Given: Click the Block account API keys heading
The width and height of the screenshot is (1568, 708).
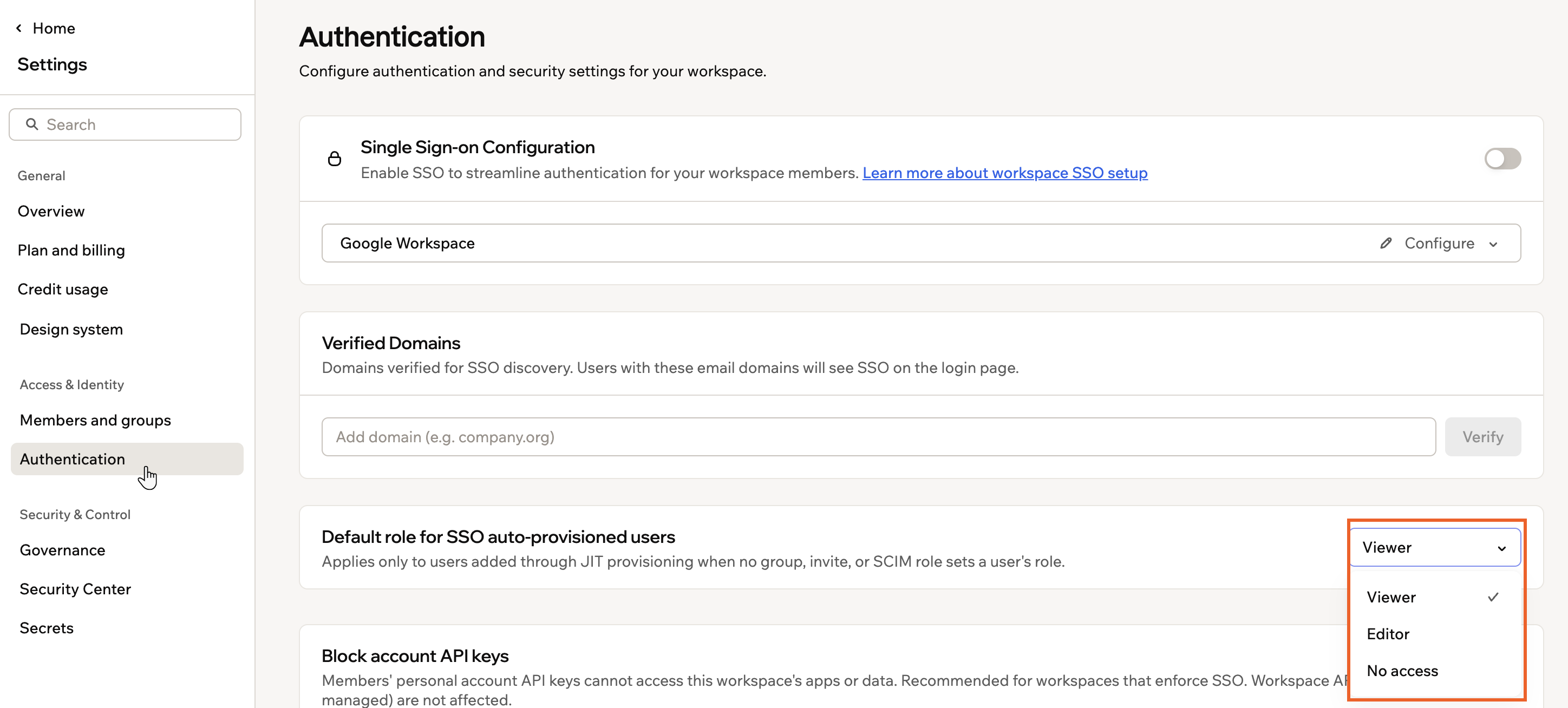Looking at the screenshot, I should (x=415, y=655).
